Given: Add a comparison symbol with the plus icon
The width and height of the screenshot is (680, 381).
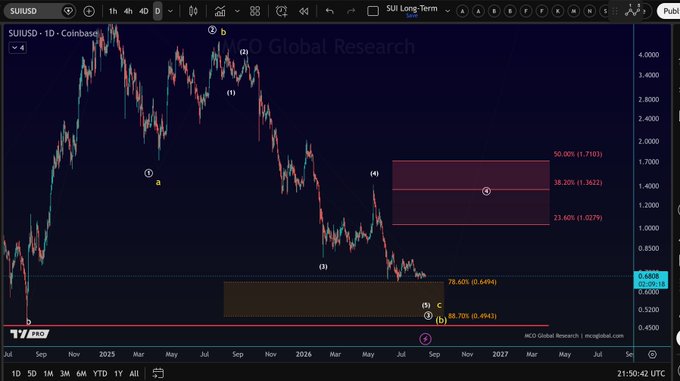Looking at the screenshot, I should click(x=89, y=11).
